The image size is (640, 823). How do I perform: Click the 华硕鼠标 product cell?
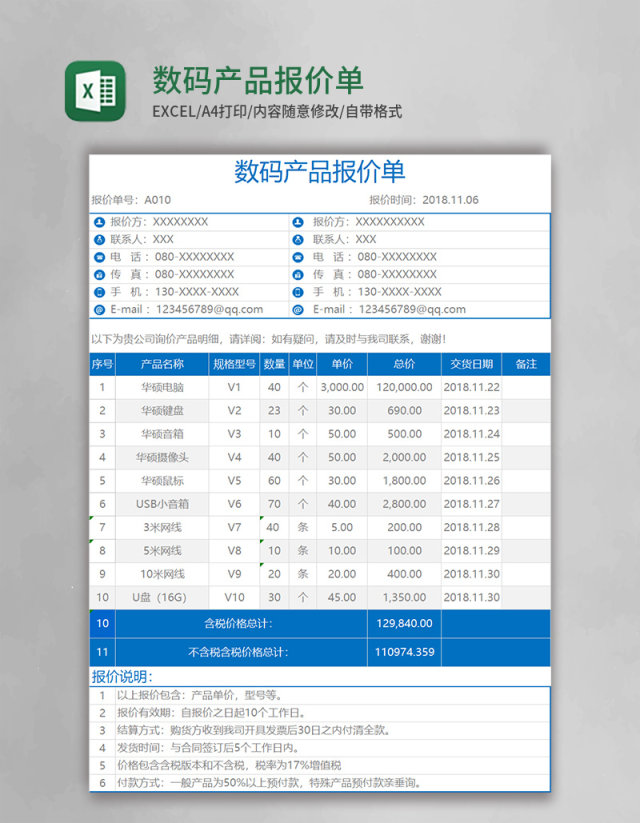[x=162, y=481]
